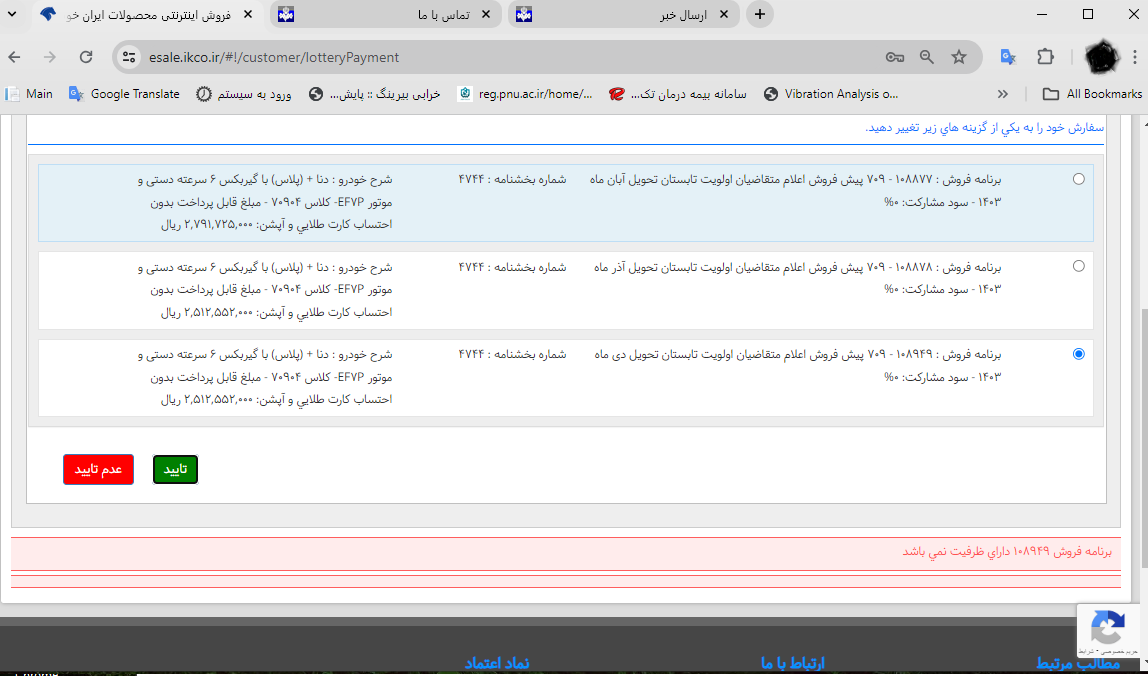Image resolution: width=1148 pixels, height=676 pixels.
Task: Close the ارسال خبر tab
Action: coord(723,15)
